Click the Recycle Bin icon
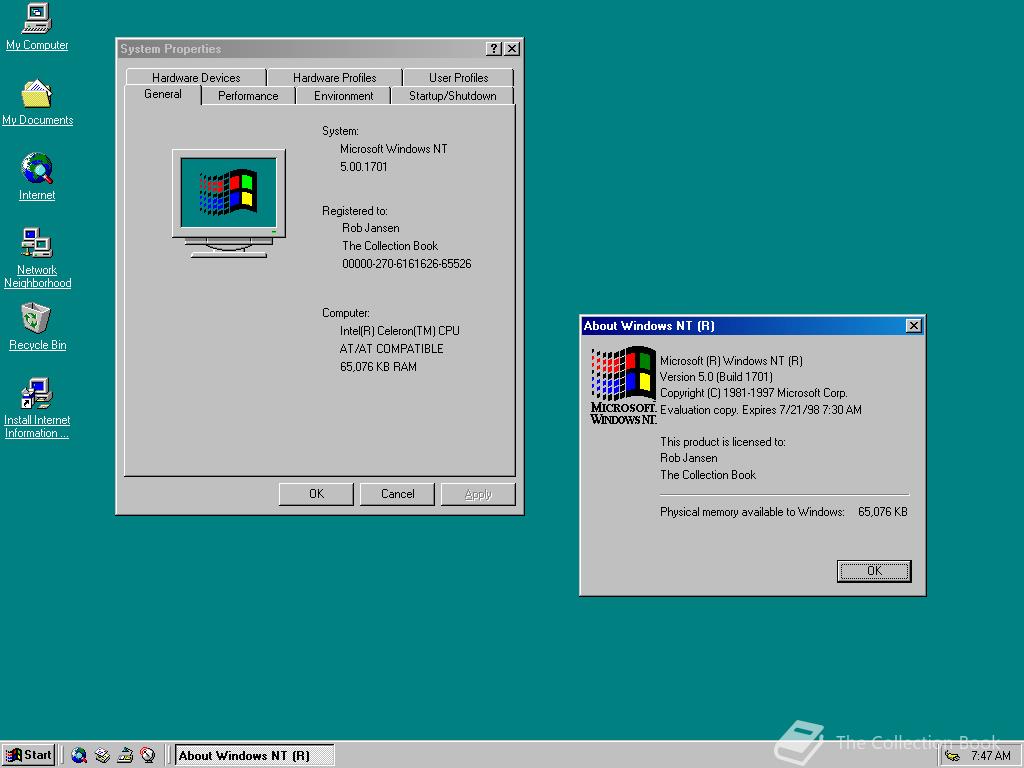1024x768 pixels. pyautogui.click(x=37, y=320)
